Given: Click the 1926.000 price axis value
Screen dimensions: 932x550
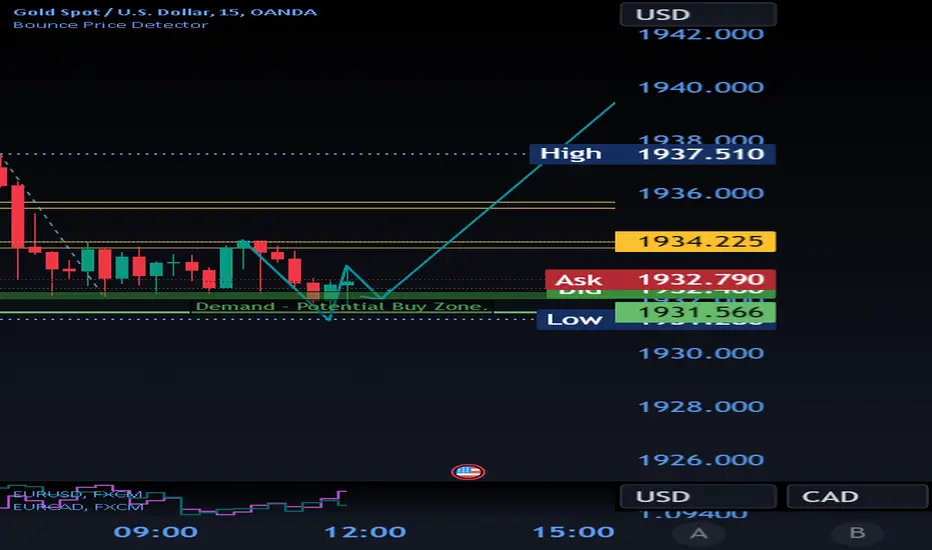Looking at the screenshot, I should (701, 460).
